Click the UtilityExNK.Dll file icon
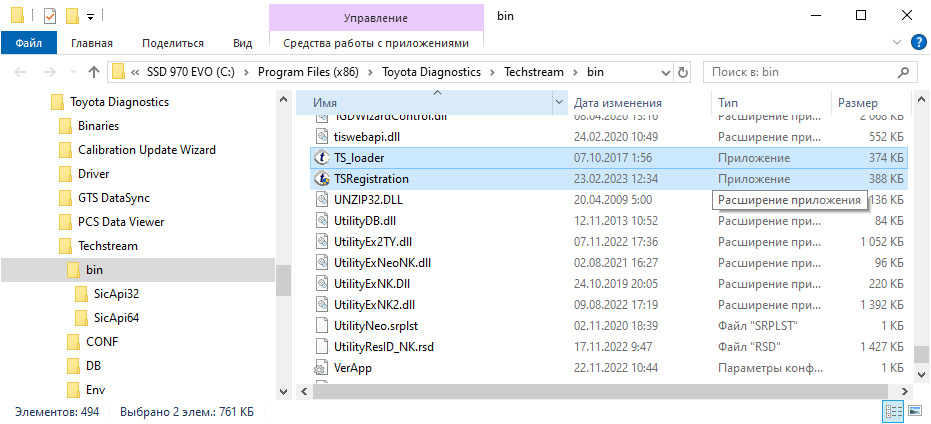The width and height of the screenshot is (931, 424). point(321,284)
